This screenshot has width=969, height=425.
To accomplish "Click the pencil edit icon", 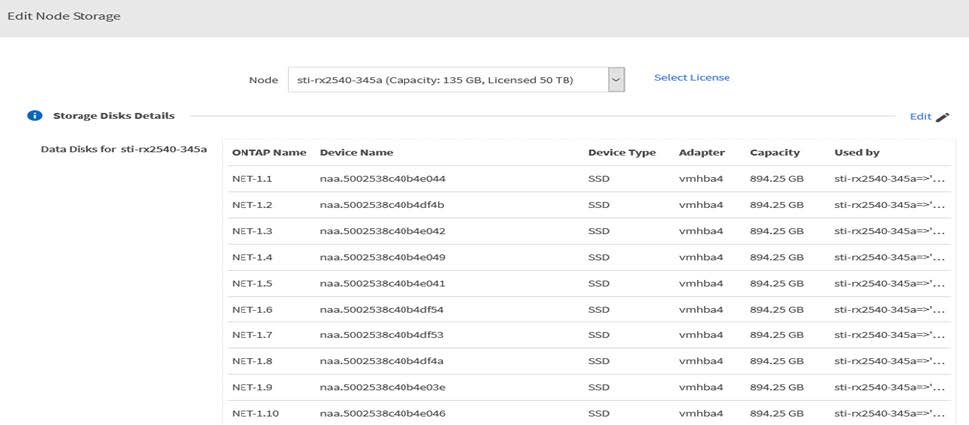I will pos(942,117).
